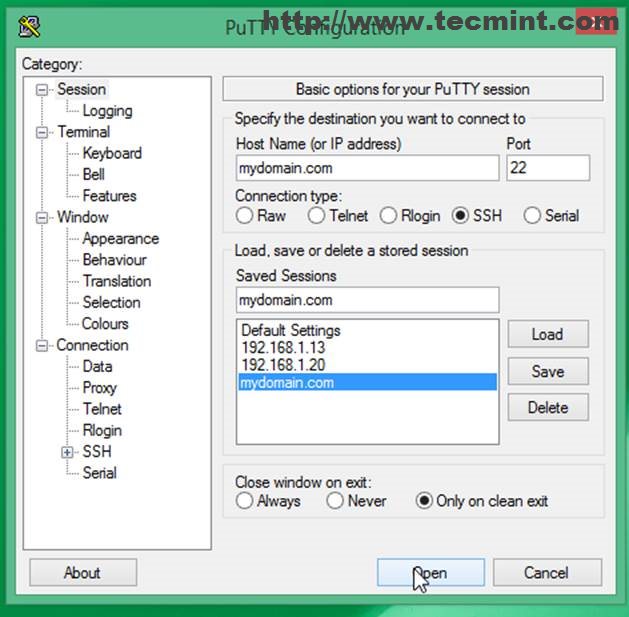Set close window on exit to Never

tap(335, 501)
